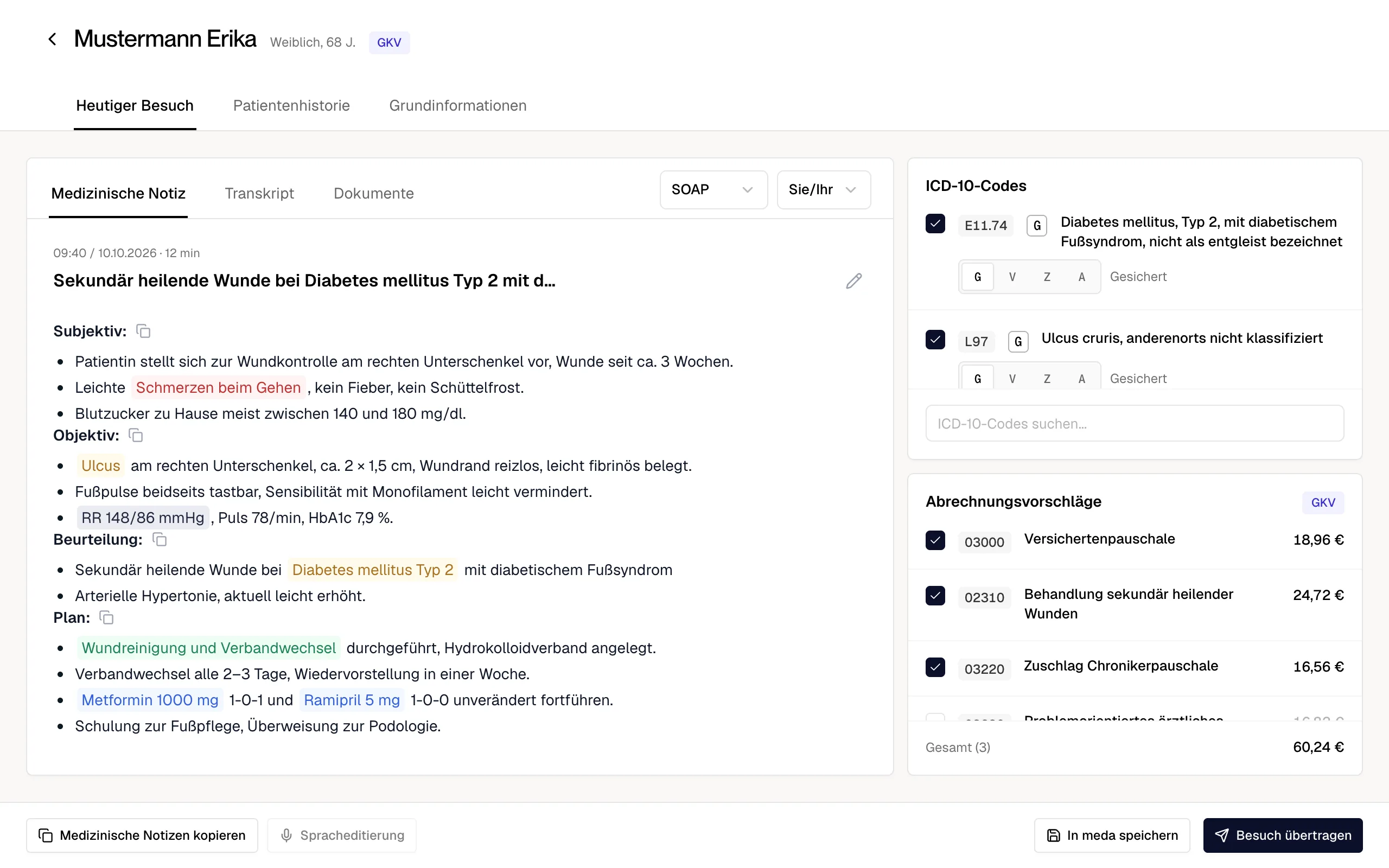Click the G badge next to code L97
The image size is (1389, 868).
1018,342
